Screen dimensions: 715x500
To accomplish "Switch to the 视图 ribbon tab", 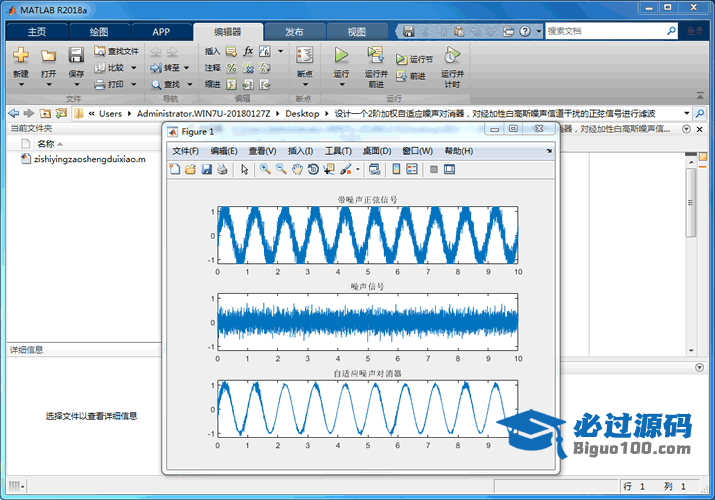I will click(357, 32).
